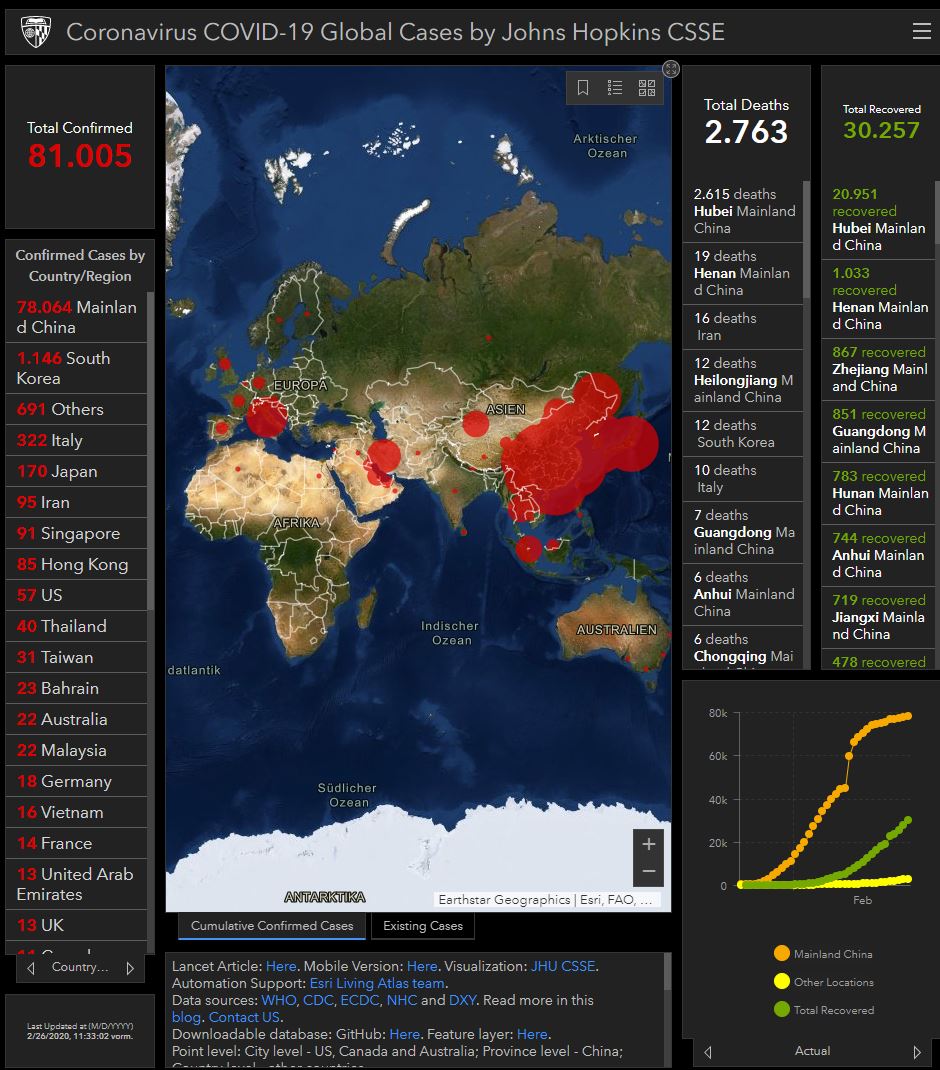Open the basemap gallery grid icon
This screenshot has width=940, height=1070.
point(646,87)
